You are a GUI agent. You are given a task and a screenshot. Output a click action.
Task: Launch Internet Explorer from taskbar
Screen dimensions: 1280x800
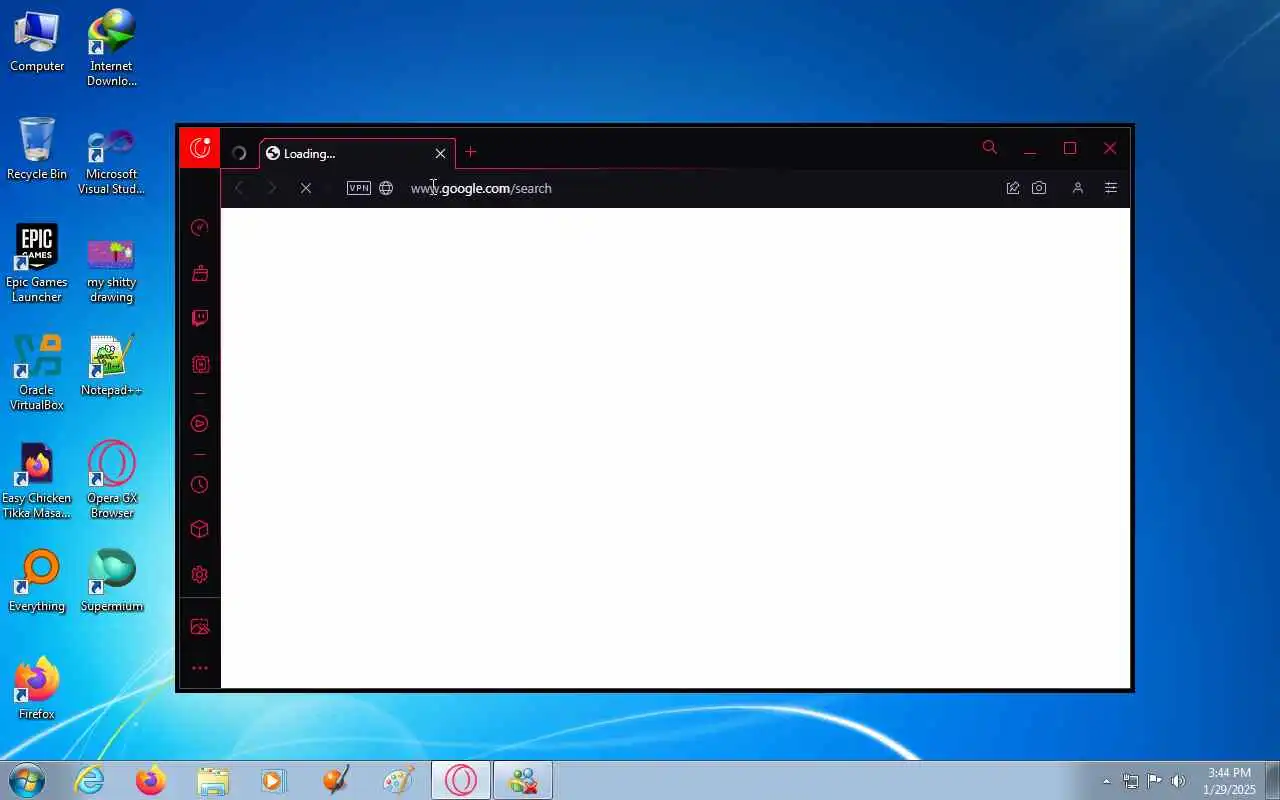pyautogui.click(x=90, y=780)
